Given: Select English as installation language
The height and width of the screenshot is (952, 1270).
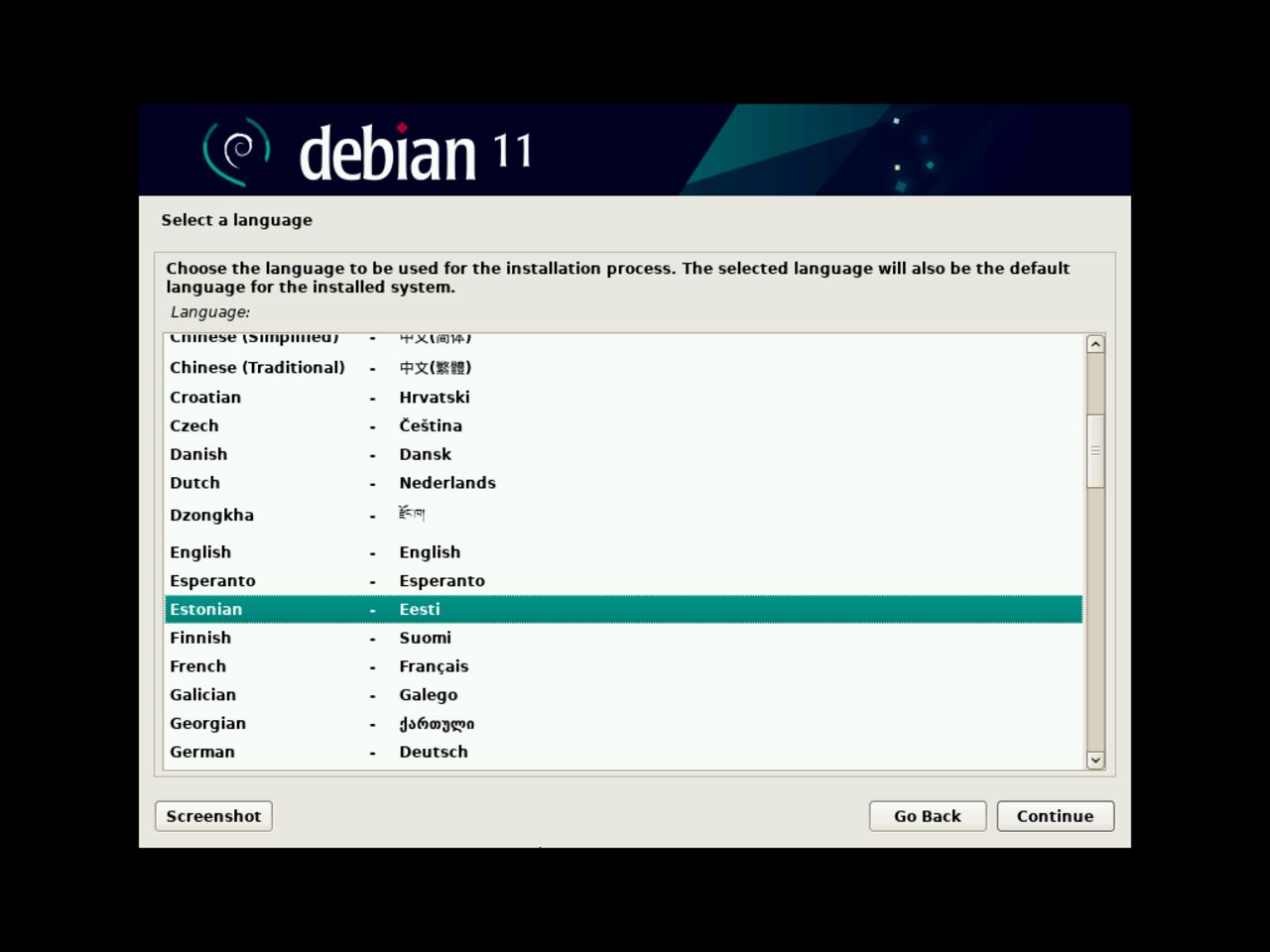Looking at the screenshot, I should 623,552.
